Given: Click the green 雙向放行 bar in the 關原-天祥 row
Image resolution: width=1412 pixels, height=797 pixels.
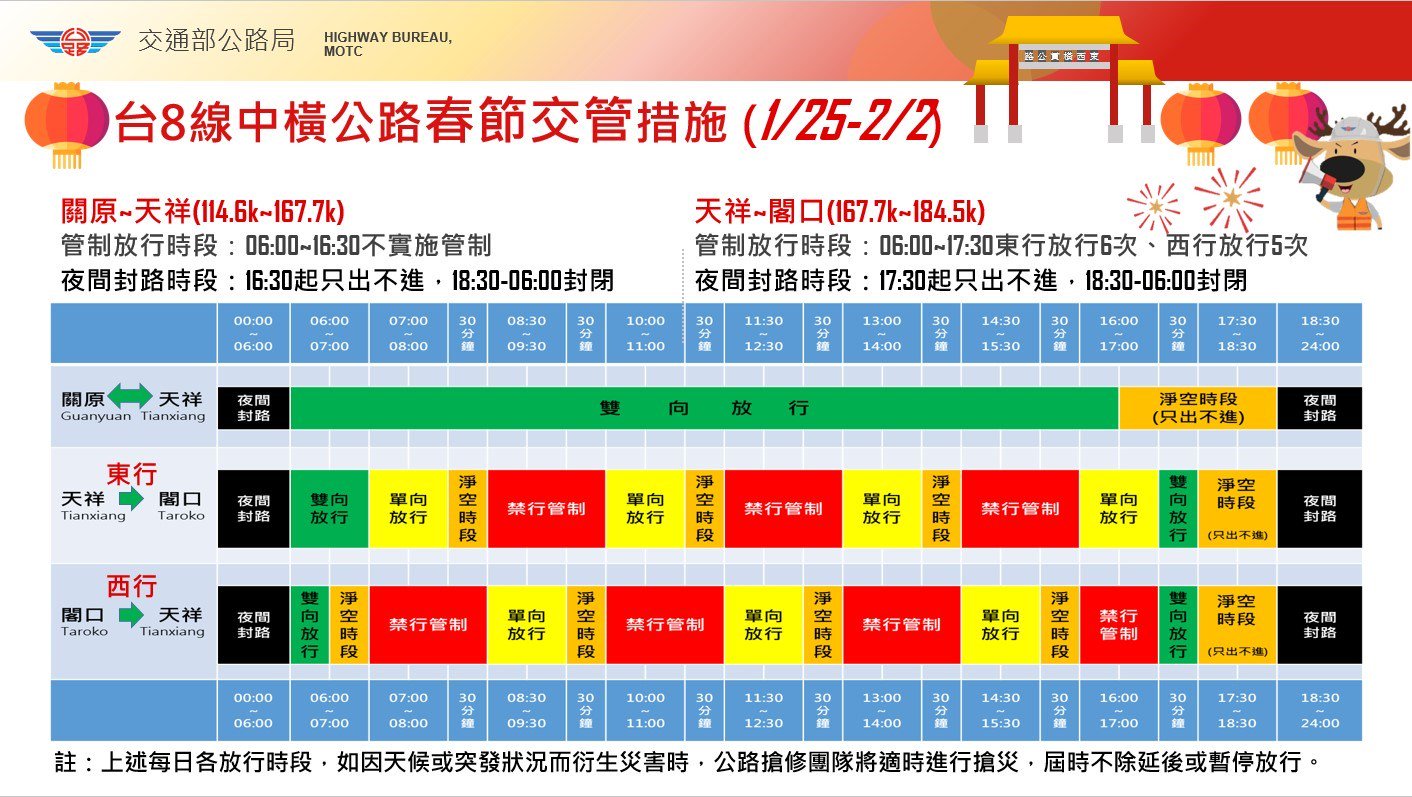Looking at the screenshot, I should click(704, 408).
